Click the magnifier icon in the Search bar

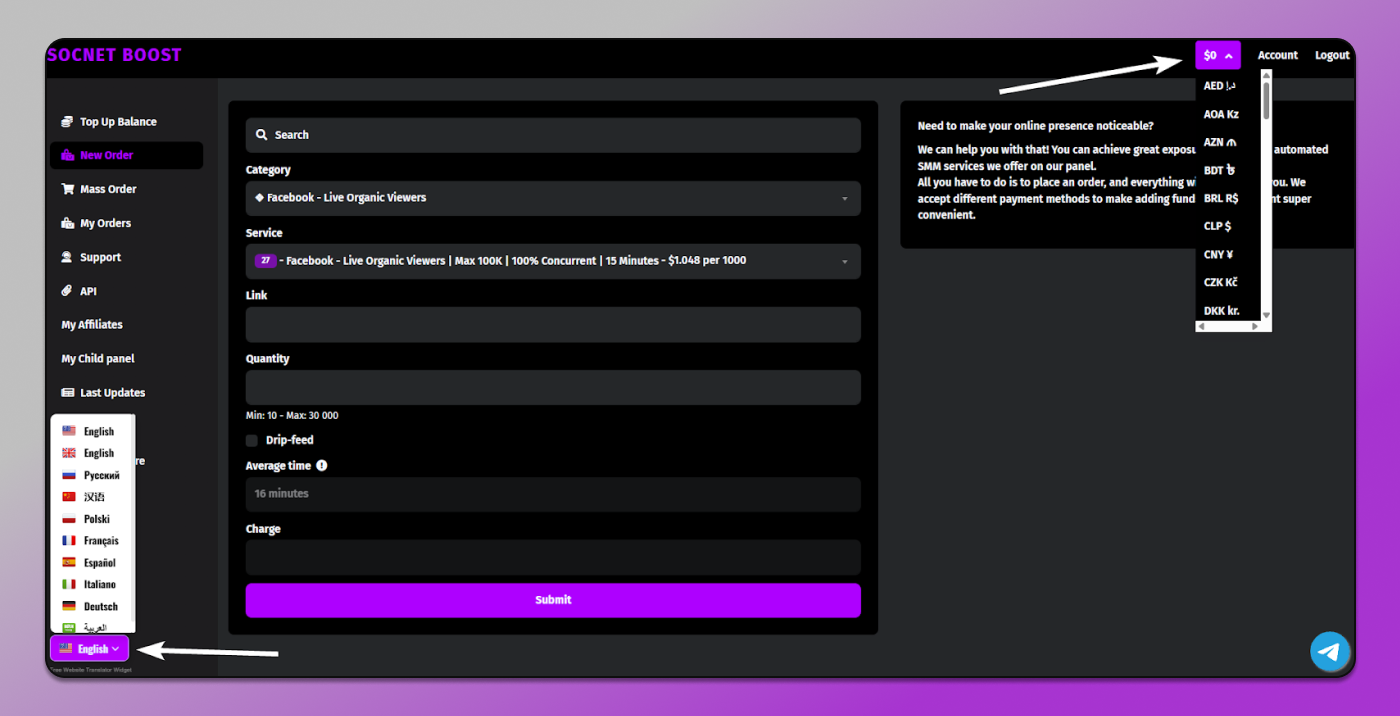point(262,135)
